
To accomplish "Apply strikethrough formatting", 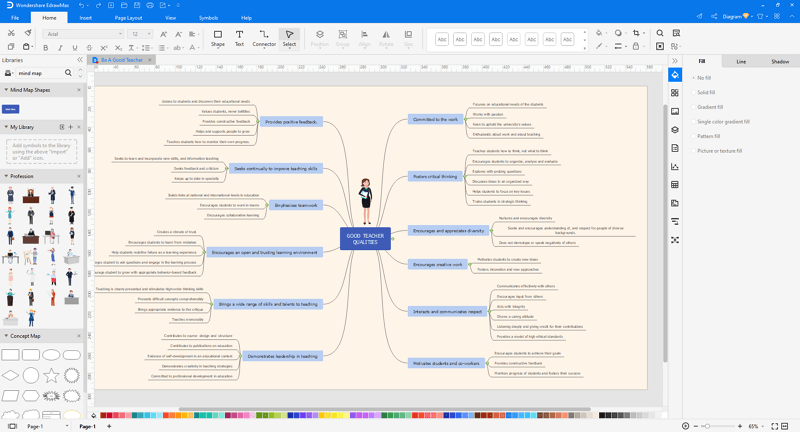I will (x=89, y=48).
